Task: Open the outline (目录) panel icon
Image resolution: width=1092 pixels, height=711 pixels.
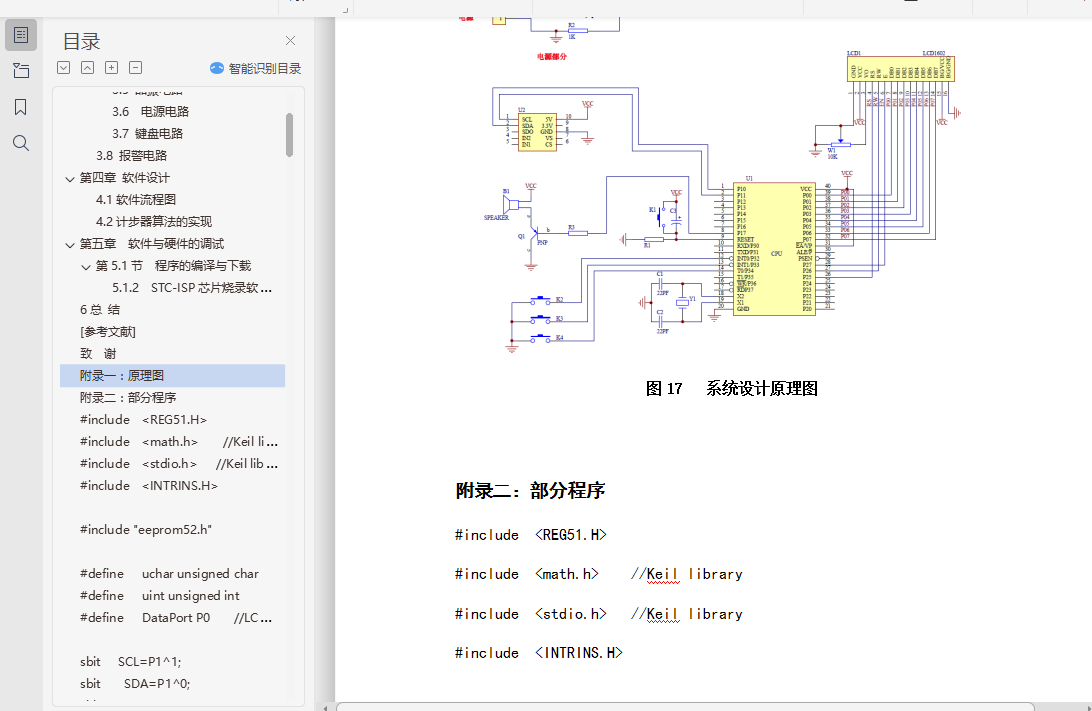Action: tap(21, 35)
